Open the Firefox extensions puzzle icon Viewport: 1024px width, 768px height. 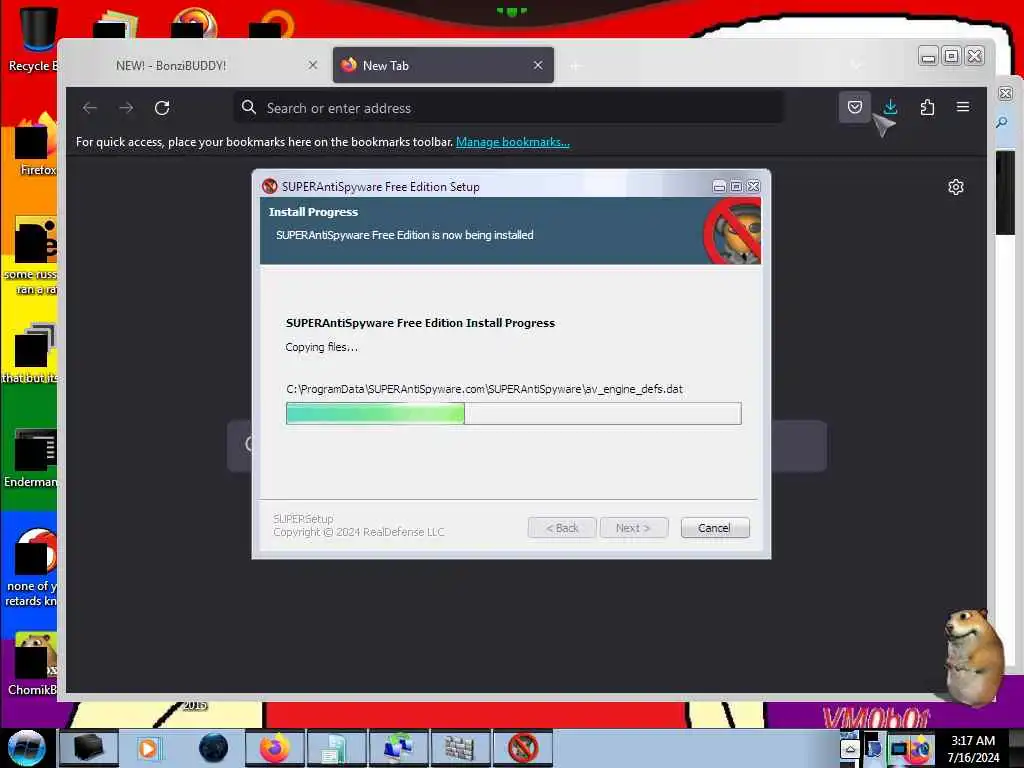tap(927, 107)
